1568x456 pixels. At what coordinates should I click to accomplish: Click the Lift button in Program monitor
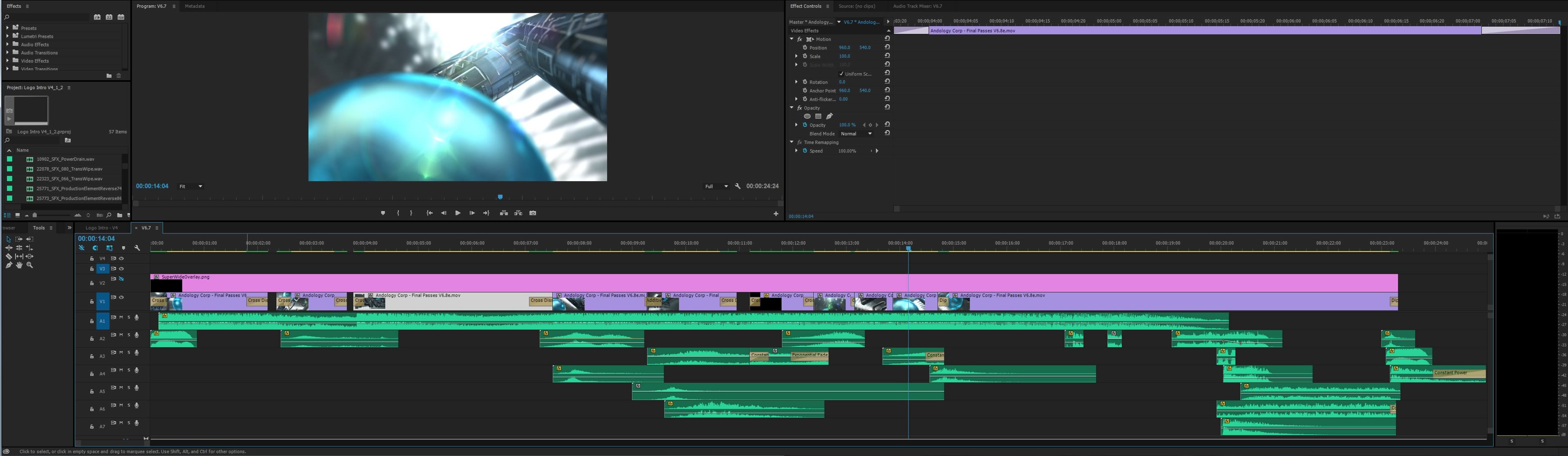(503, 213)
